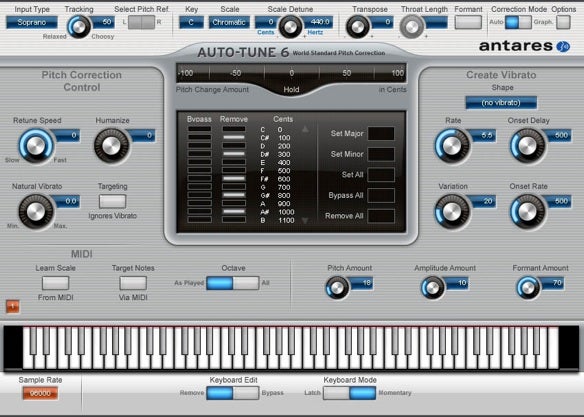584x417 pixels.
Task: Click the Set Minor button
Action: tap(381, 154)
